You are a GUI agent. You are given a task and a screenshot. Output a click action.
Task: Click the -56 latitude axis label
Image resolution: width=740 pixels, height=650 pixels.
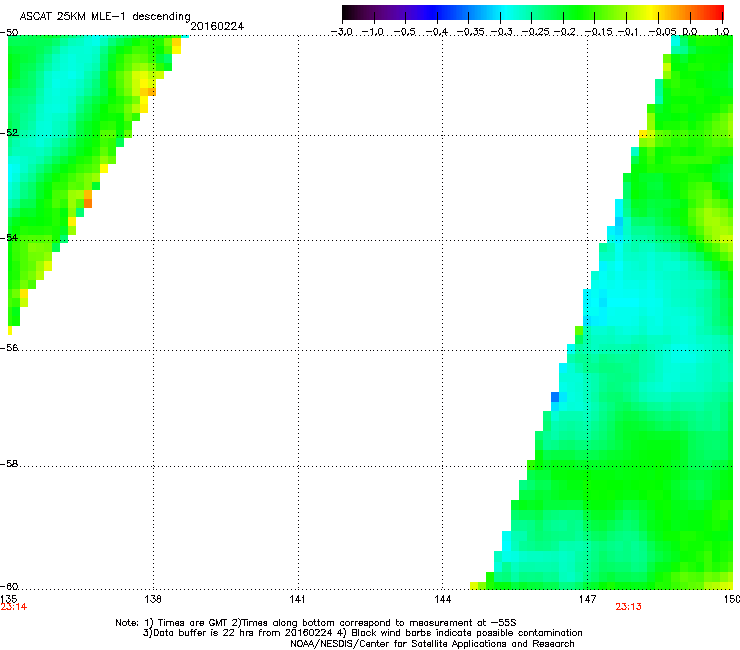tap(9, 347)
